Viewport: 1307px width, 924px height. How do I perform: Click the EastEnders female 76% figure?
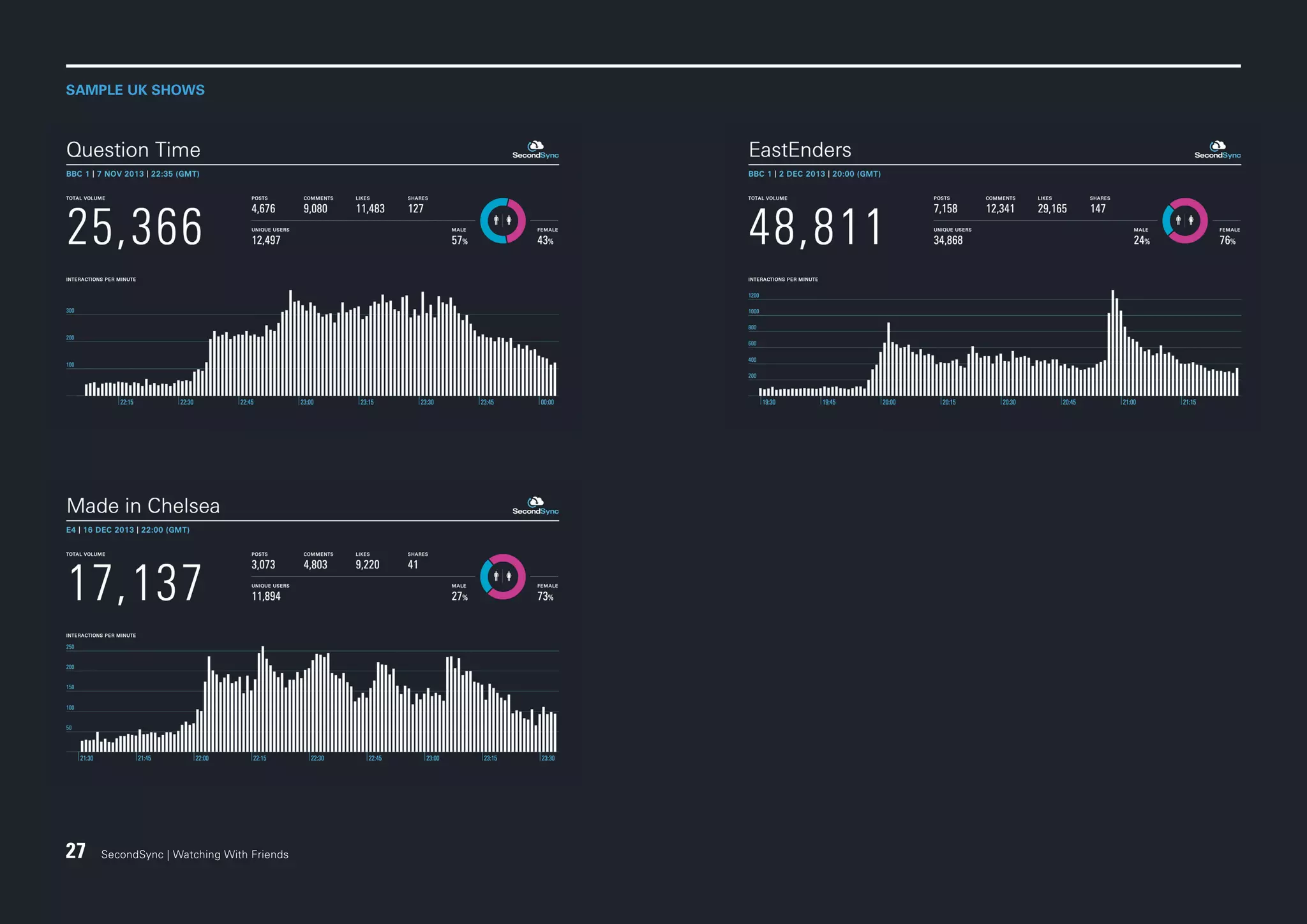pyautogui.click(x=1227, y=241)
